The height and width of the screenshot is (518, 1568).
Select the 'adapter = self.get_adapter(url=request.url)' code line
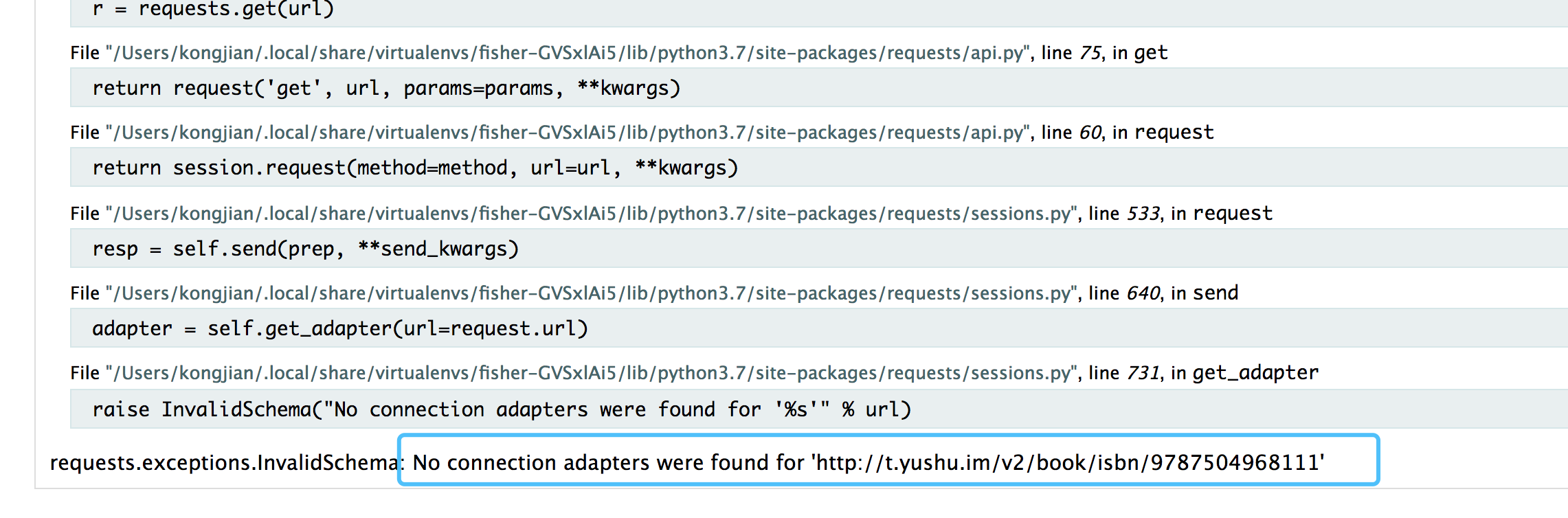coord(340,328)
